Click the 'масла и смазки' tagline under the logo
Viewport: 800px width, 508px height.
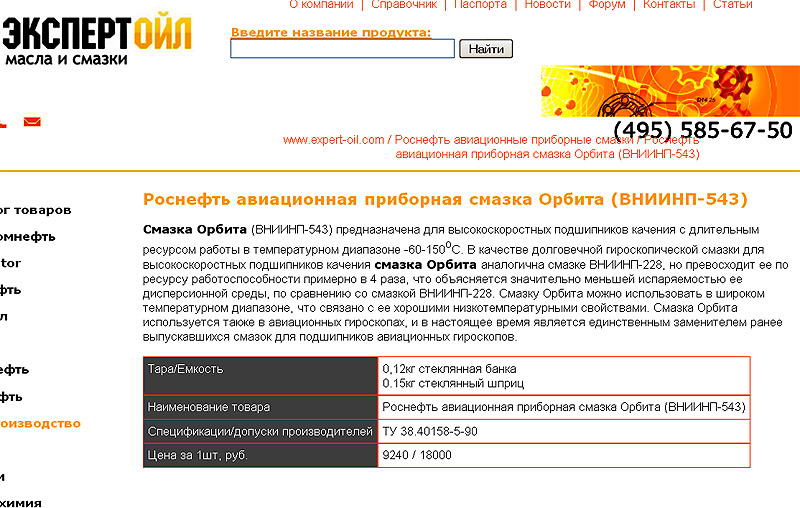(x=66, y=59)
